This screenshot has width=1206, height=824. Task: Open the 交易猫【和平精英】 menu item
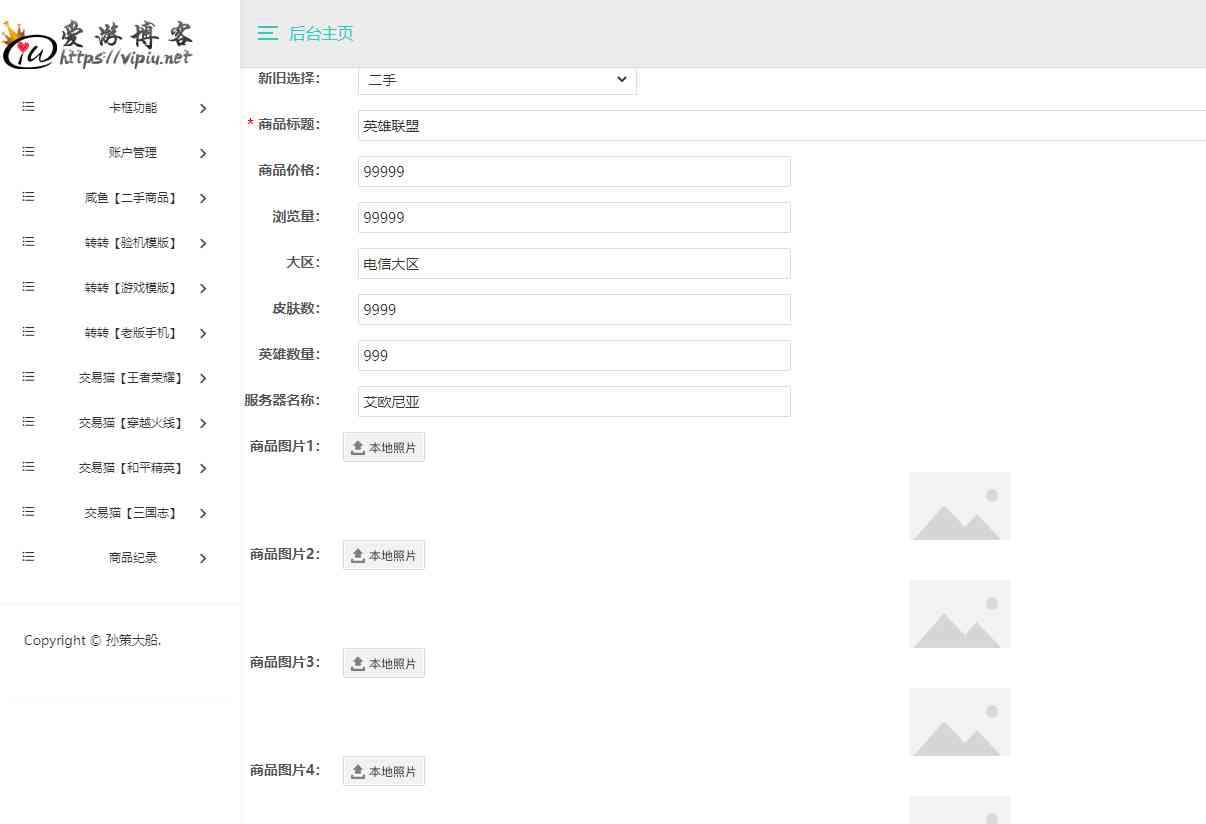click(x=133, y=468)
